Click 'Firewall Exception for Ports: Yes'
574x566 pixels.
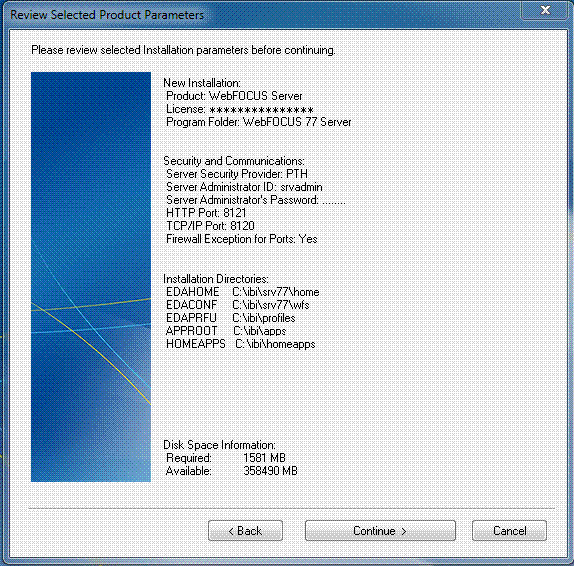tap(242, 239)
